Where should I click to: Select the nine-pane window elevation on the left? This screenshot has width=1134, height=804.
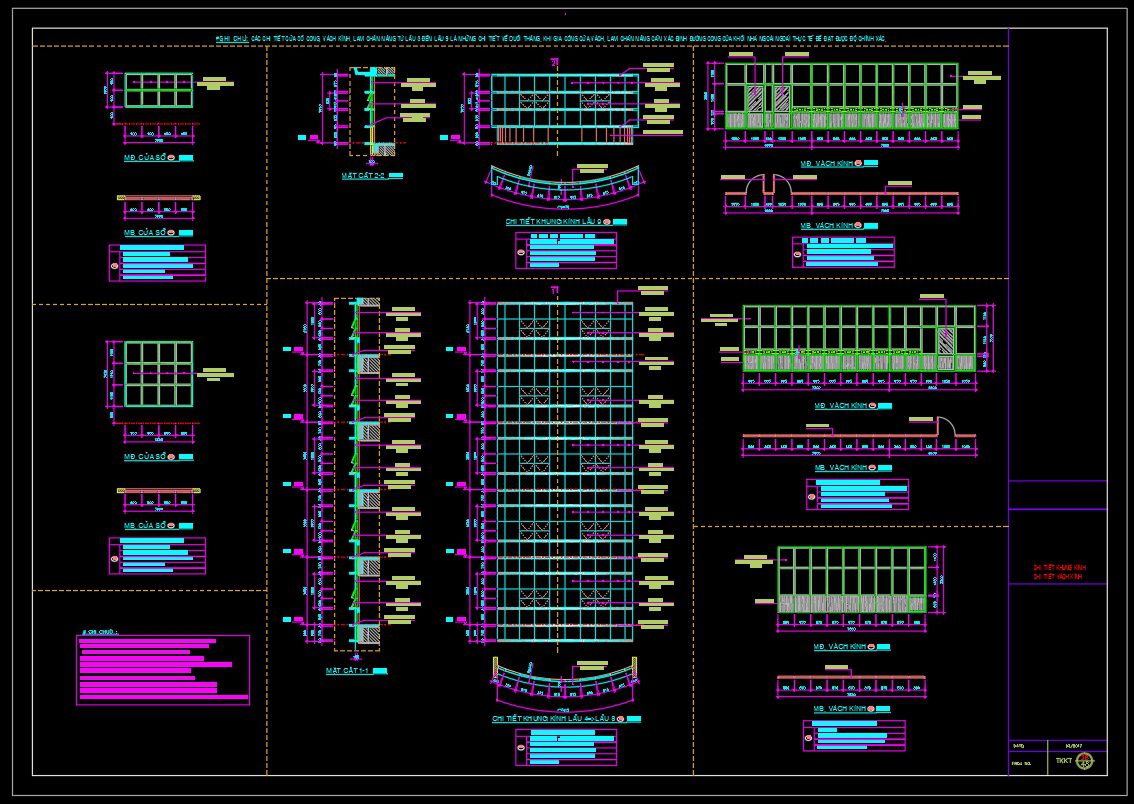(158, 374)
